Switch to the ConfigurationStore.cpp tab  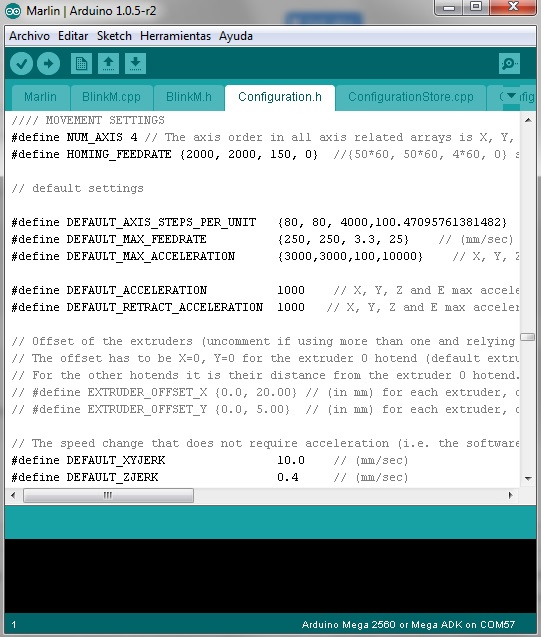pyautogui.click(x=411, y=98)
